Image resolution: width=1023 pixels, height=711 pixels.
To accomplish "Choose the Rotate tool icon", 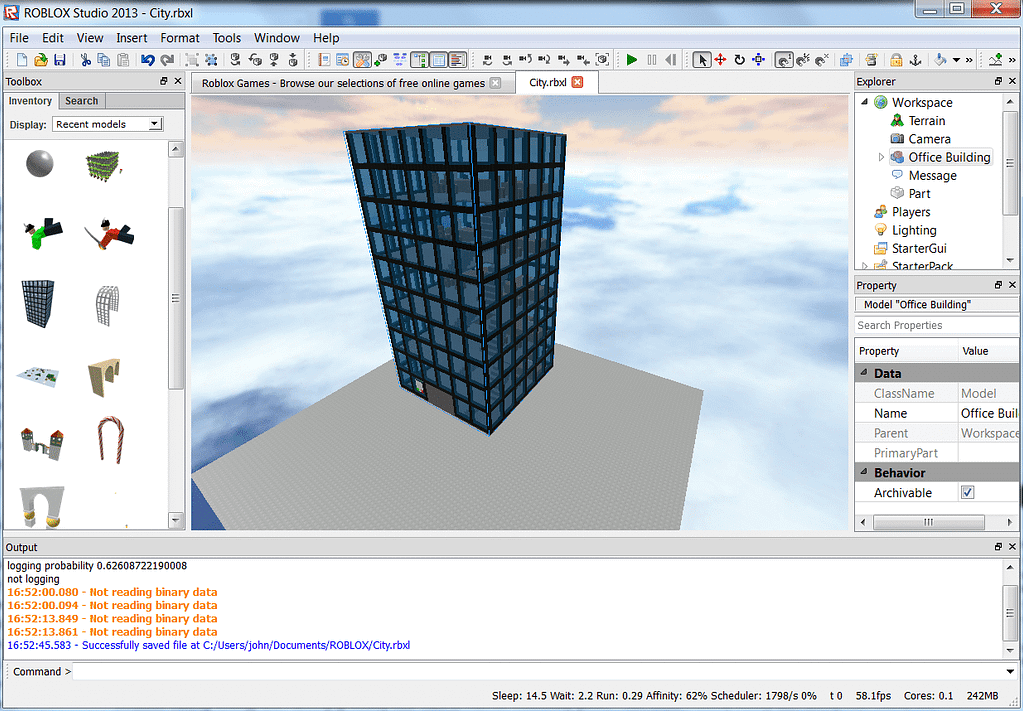I will tap(739, 60).
